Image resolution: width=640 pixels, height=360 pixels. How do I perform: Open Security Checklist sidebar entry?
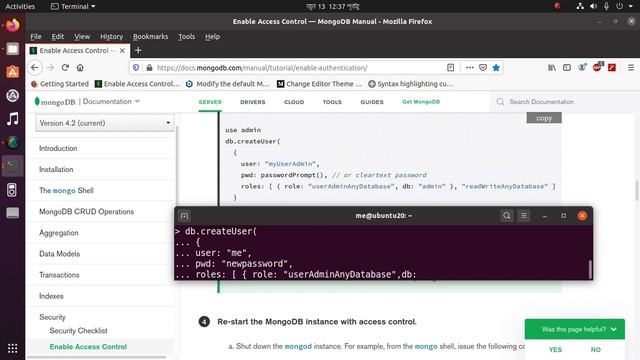(78, 331)
